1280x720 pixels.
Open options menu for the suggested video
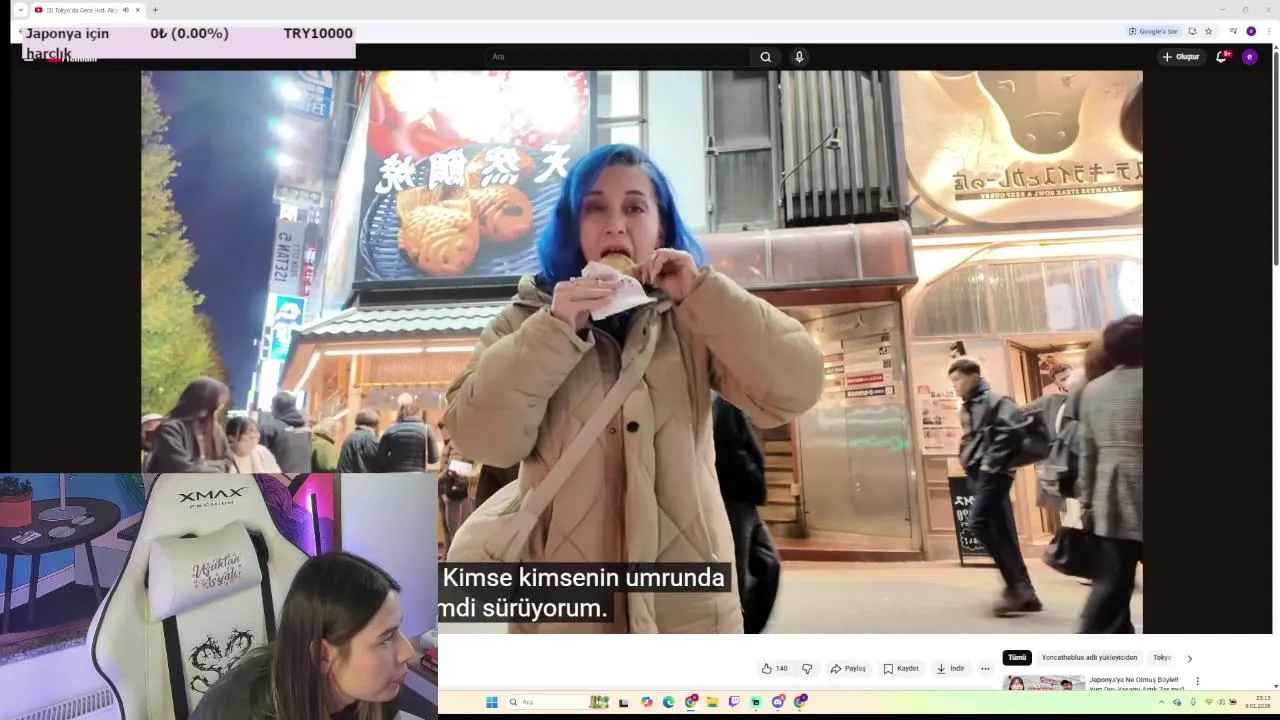click(x=1197, y=681)
